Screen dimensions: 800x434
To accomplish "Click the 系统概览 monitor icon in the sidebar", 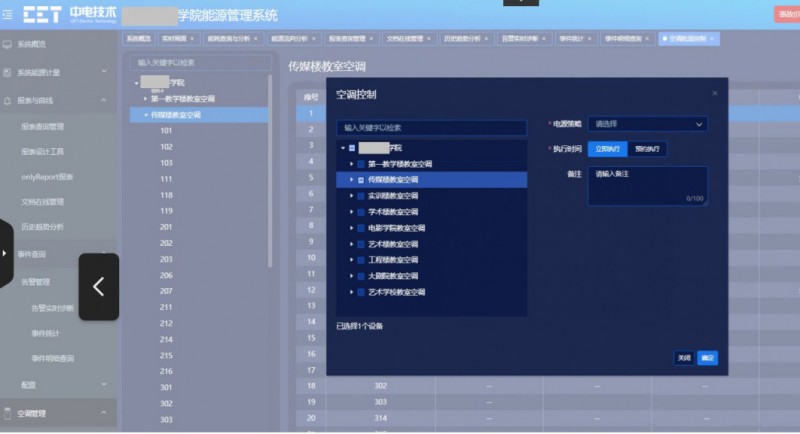I will tap(7, 44).
